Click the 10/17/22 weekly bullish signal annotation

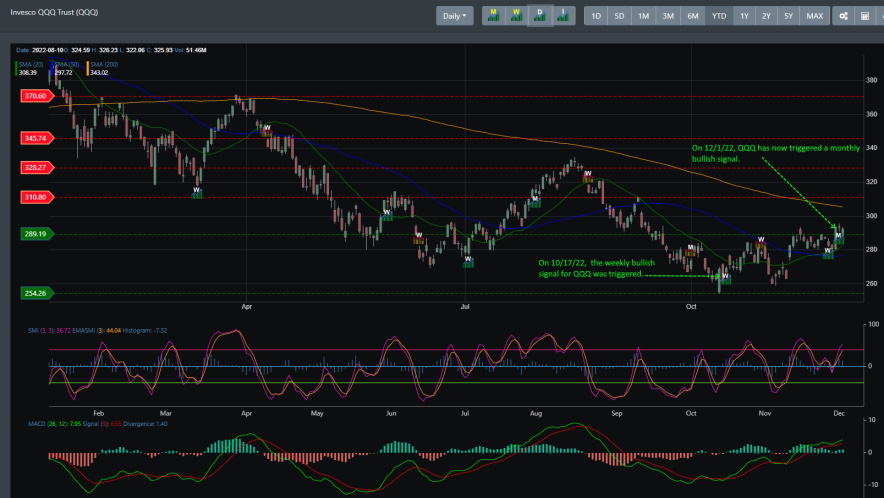point(596,268)
